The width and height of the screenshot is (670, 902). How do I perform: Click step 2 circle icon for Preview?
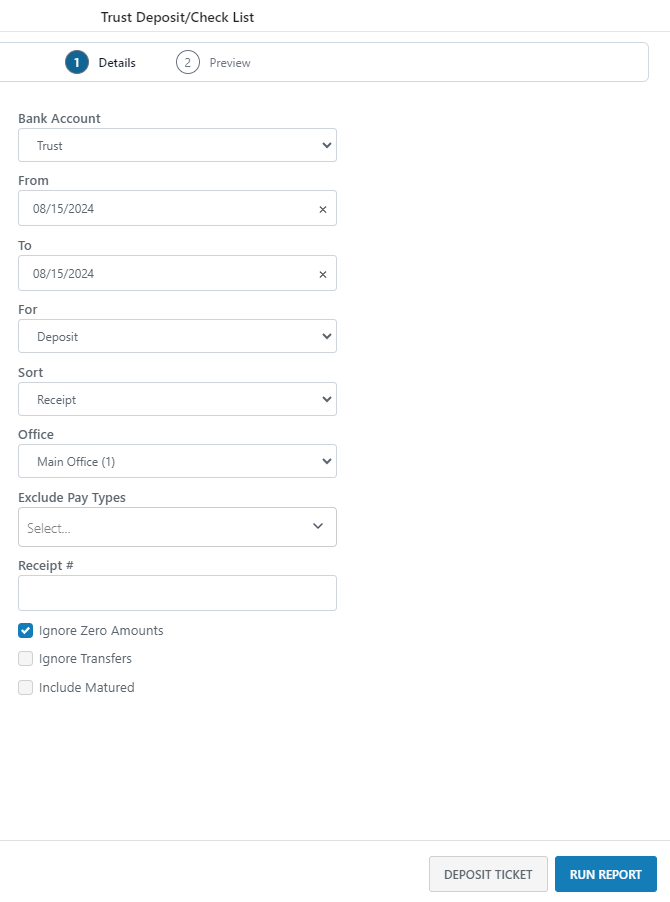point(187,62)
